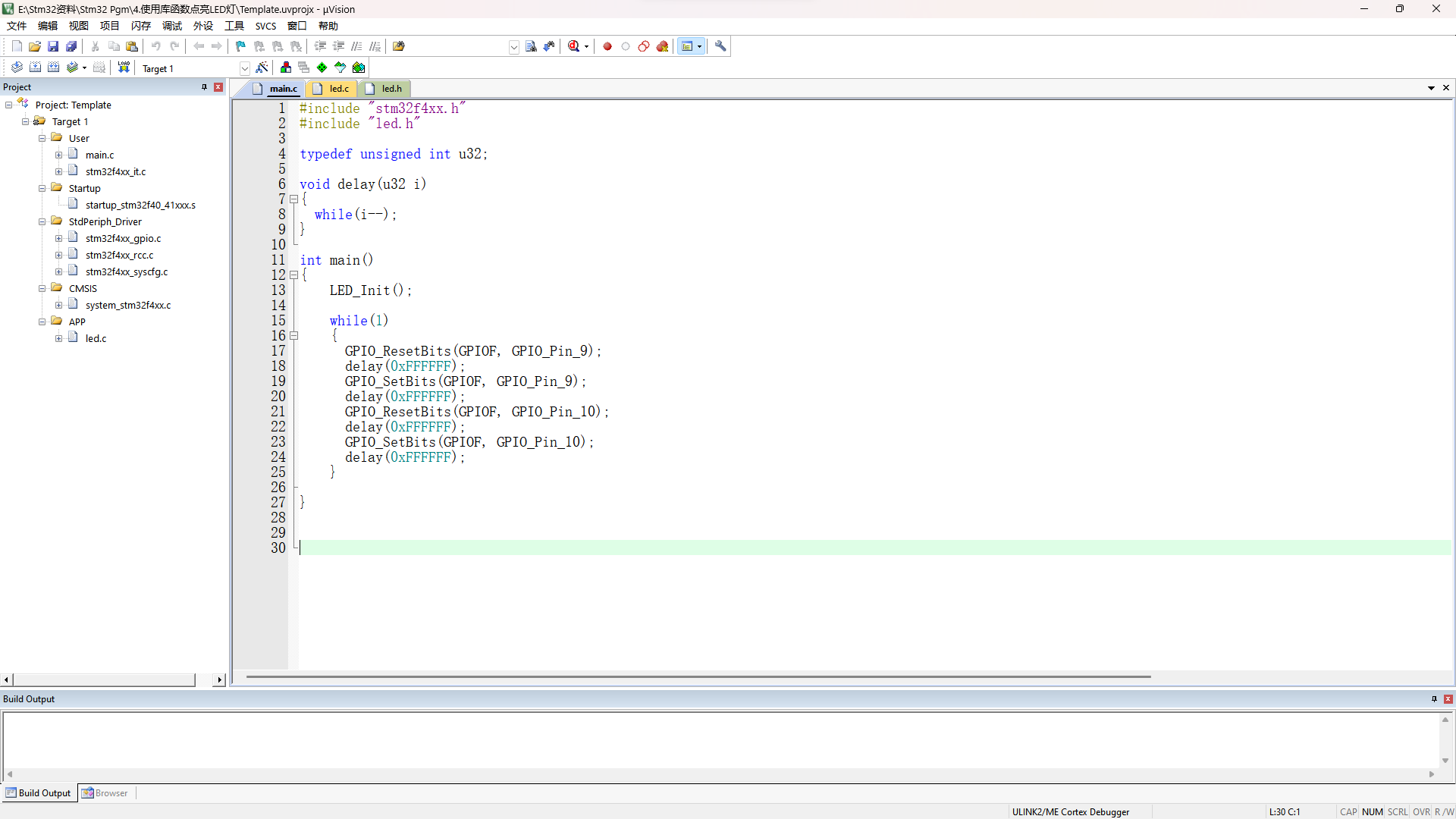Collapse the code fold at line 7
The width and height of the screenshot is (1456, 819).
294,199
